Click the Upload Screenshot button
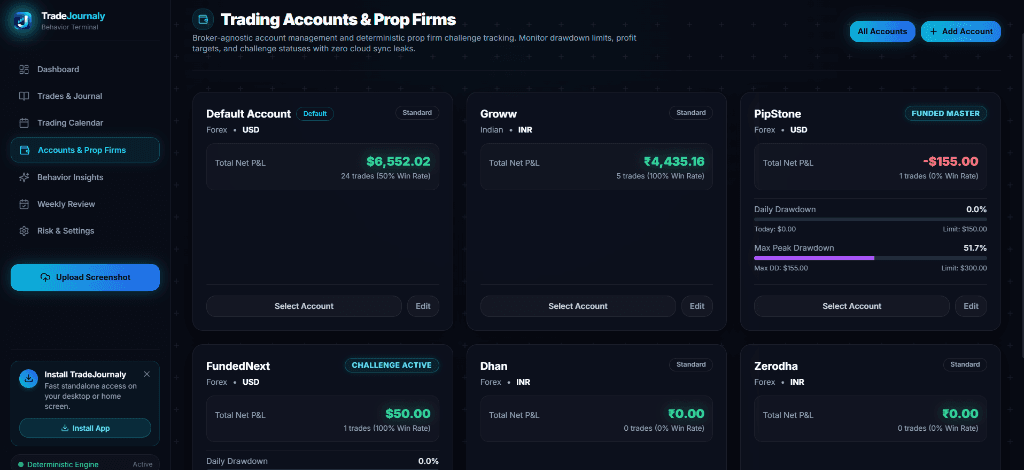Screen dimensions: 1024x470 pos(85,277)
